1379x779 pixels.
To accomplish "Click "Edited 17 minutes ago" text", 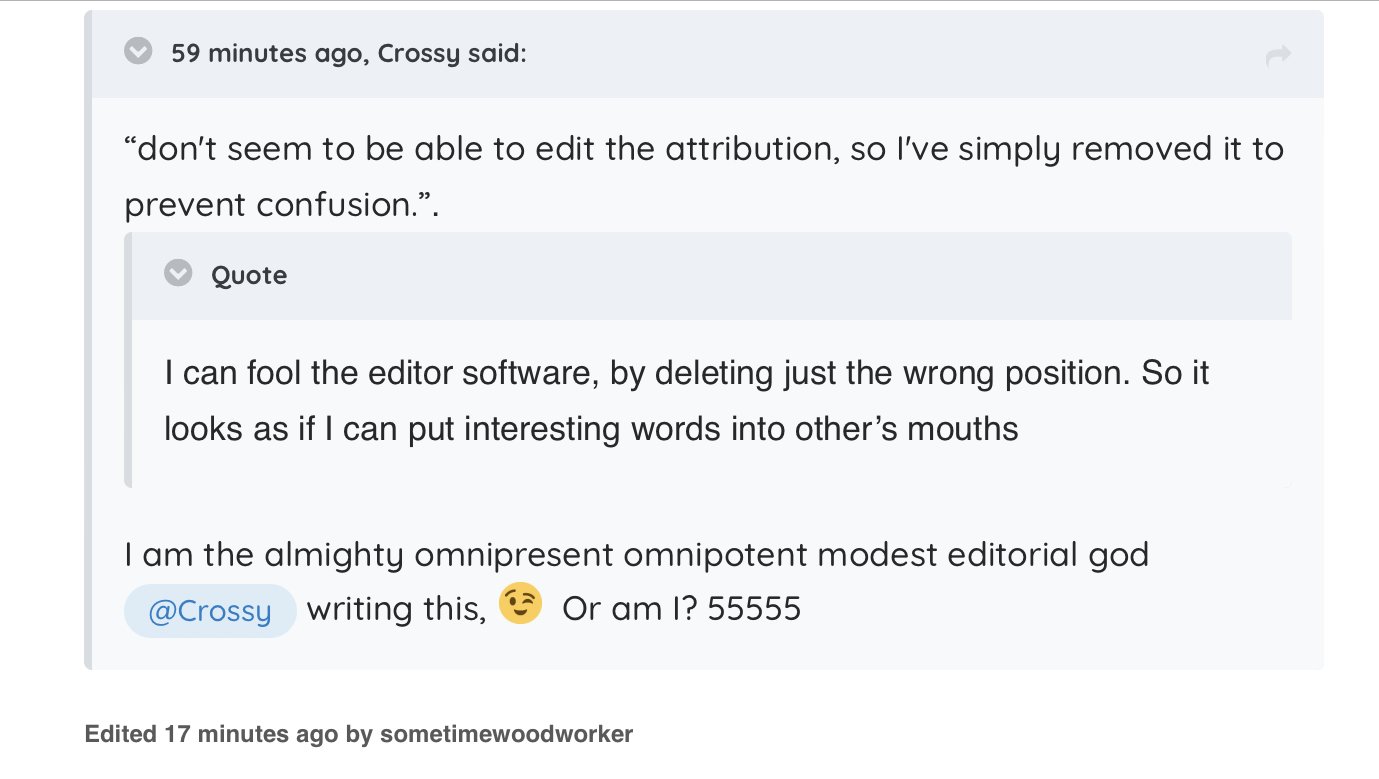I will pyautogui.click(x=211, y=734).
